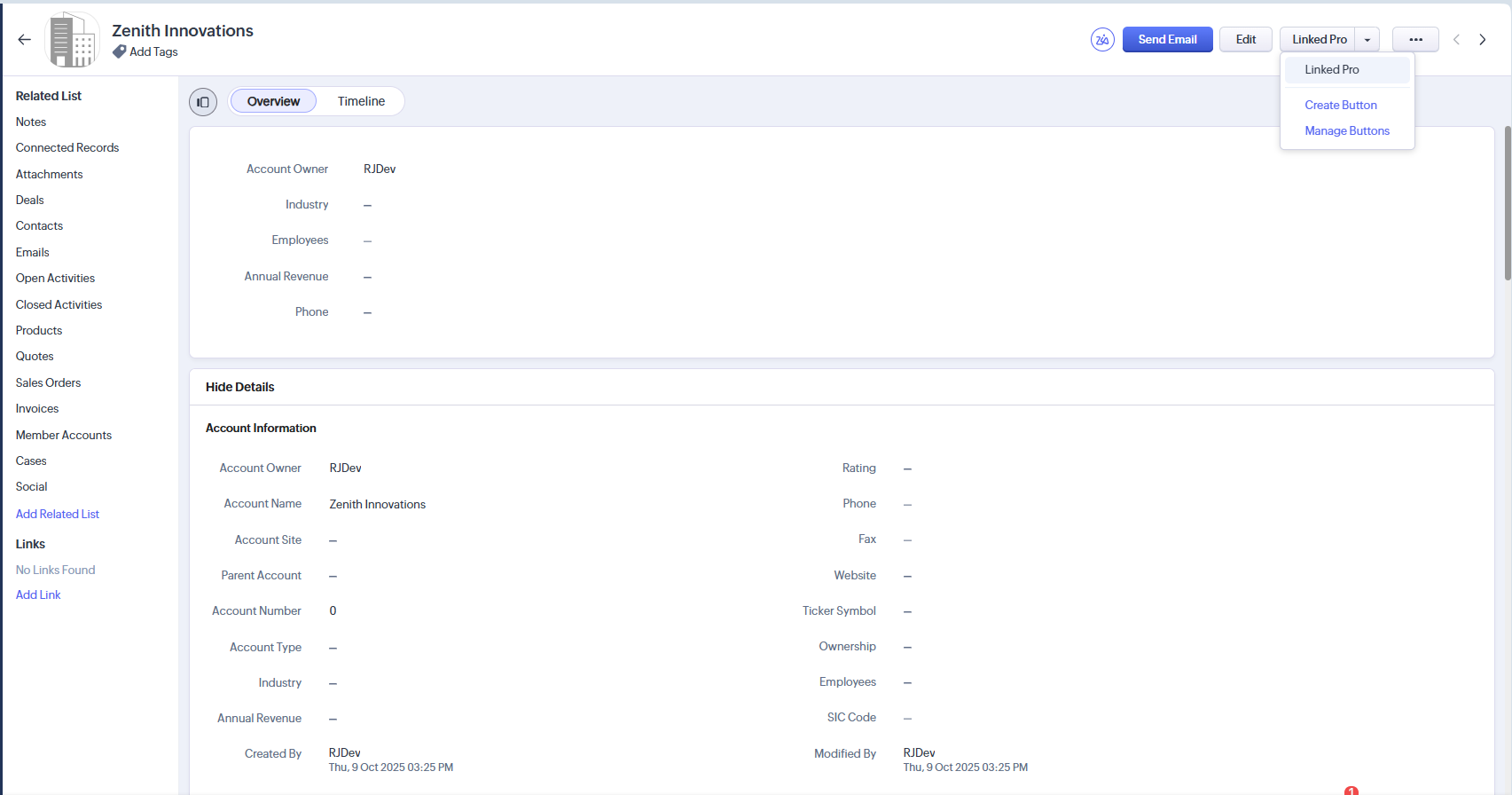
Task: Open the three-dots more actions menu
Action: (x=1415, y=40)
